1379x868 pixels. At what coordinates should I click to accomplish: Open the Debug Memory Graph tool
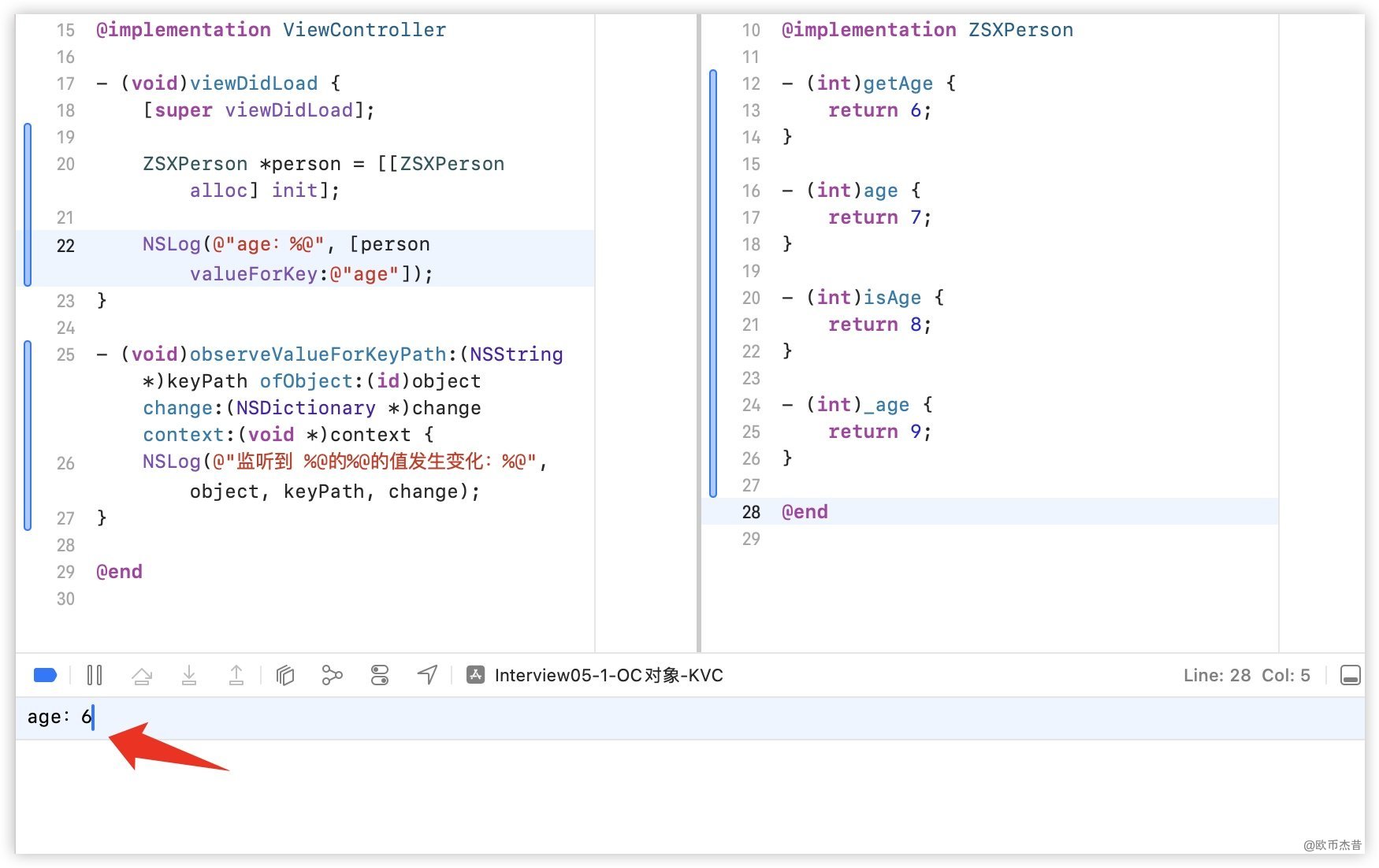point(333,675)
